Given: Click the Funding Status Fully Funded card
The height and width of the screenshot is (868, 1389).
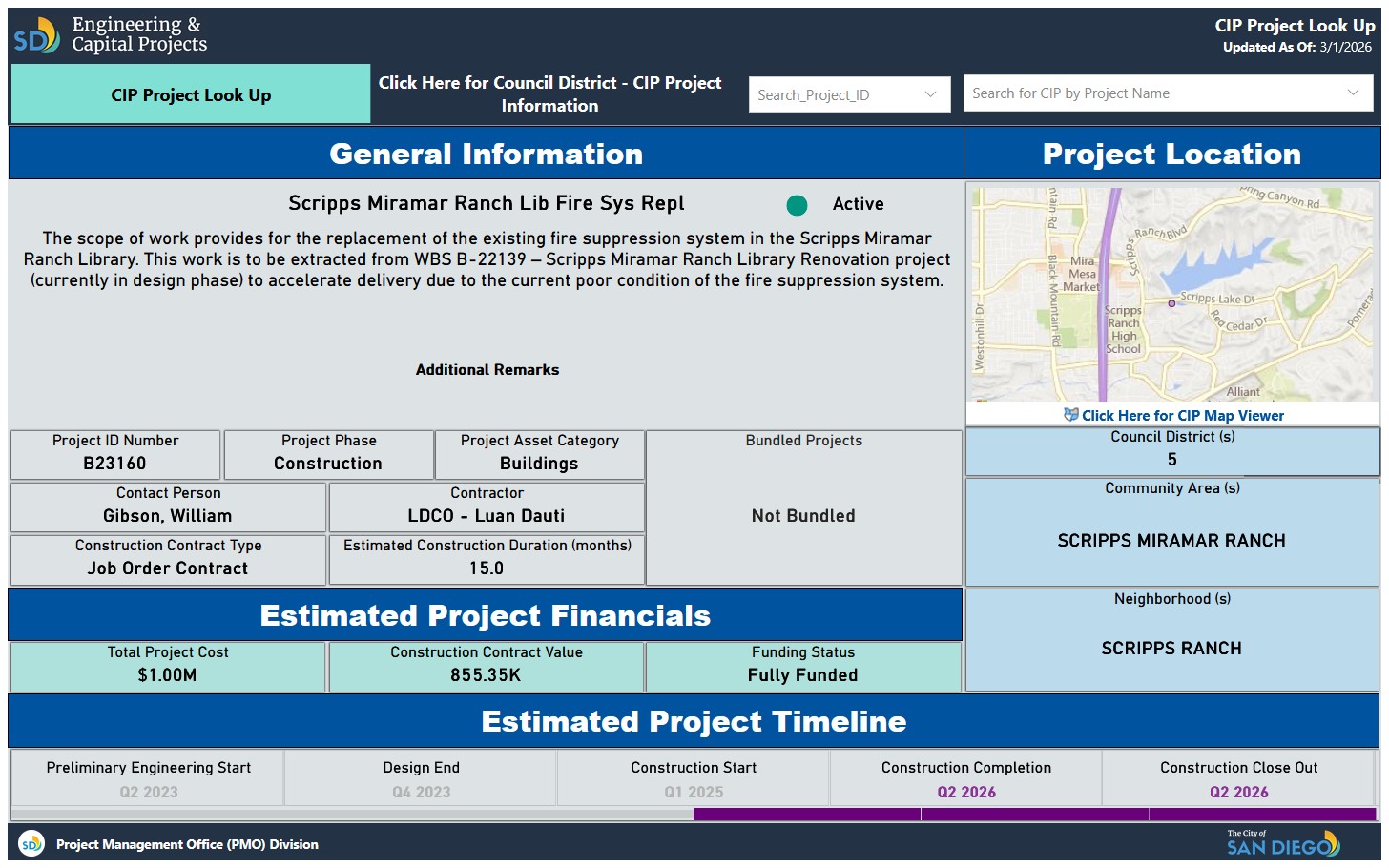Looking at the screenshot, I should pyautogui.click(x=802, y=666).
